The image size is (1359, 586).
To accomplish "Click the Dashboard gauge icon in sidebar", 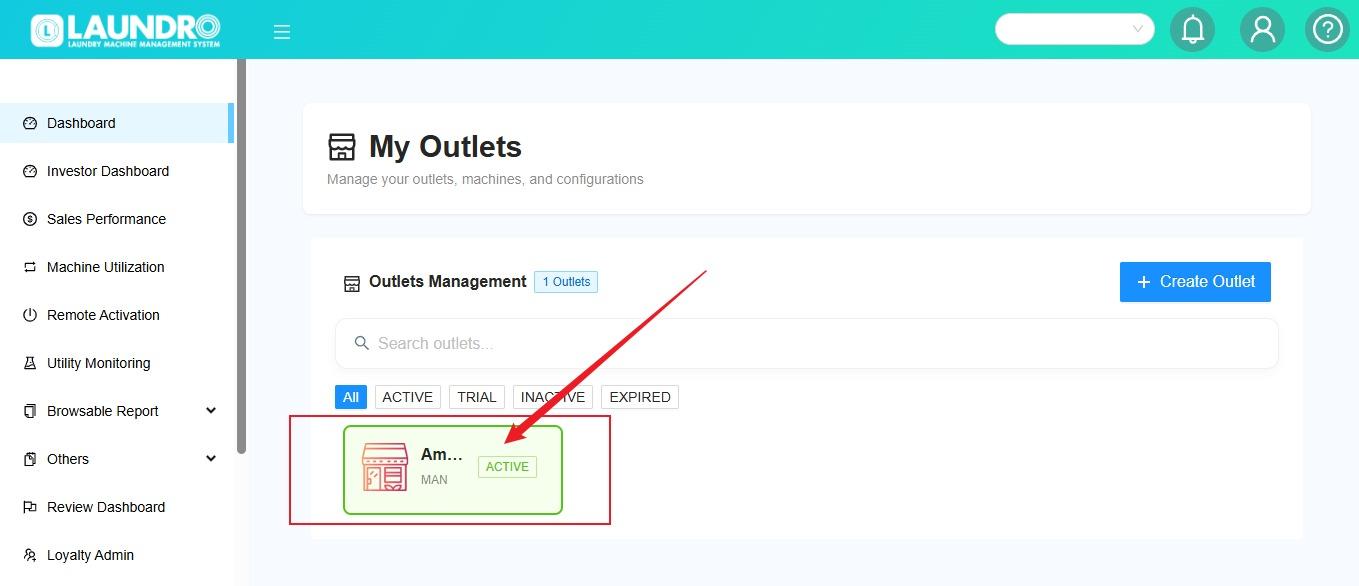I will (30, 123).
